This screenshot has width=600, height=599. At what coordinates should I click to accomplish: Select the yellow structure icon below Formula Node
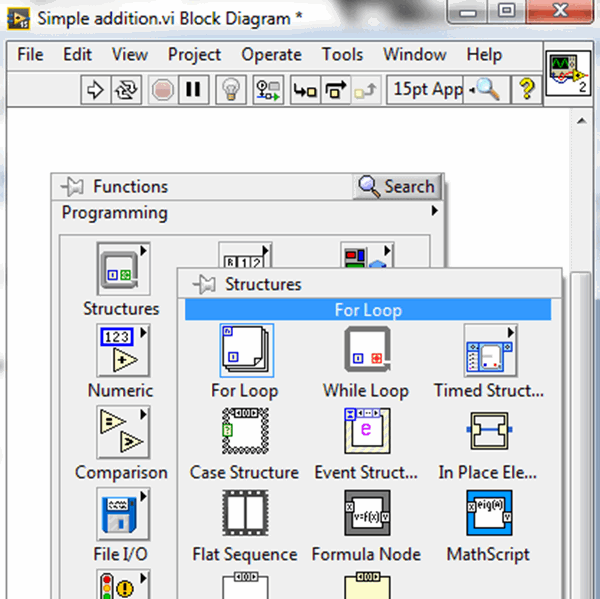tap(367, 586)
